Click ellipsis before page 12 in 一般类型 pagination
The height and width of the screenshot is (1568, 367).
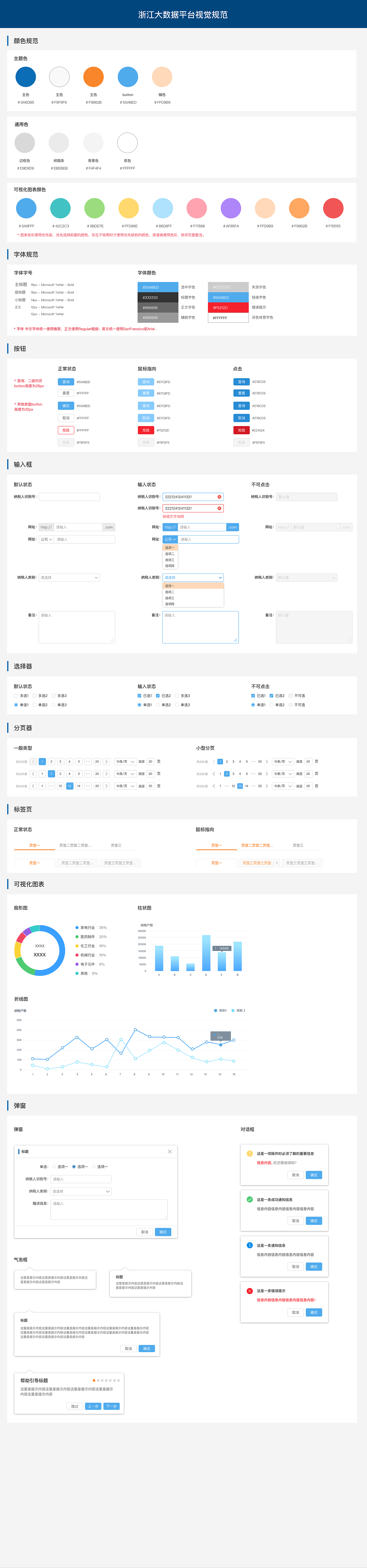(51, 786)
